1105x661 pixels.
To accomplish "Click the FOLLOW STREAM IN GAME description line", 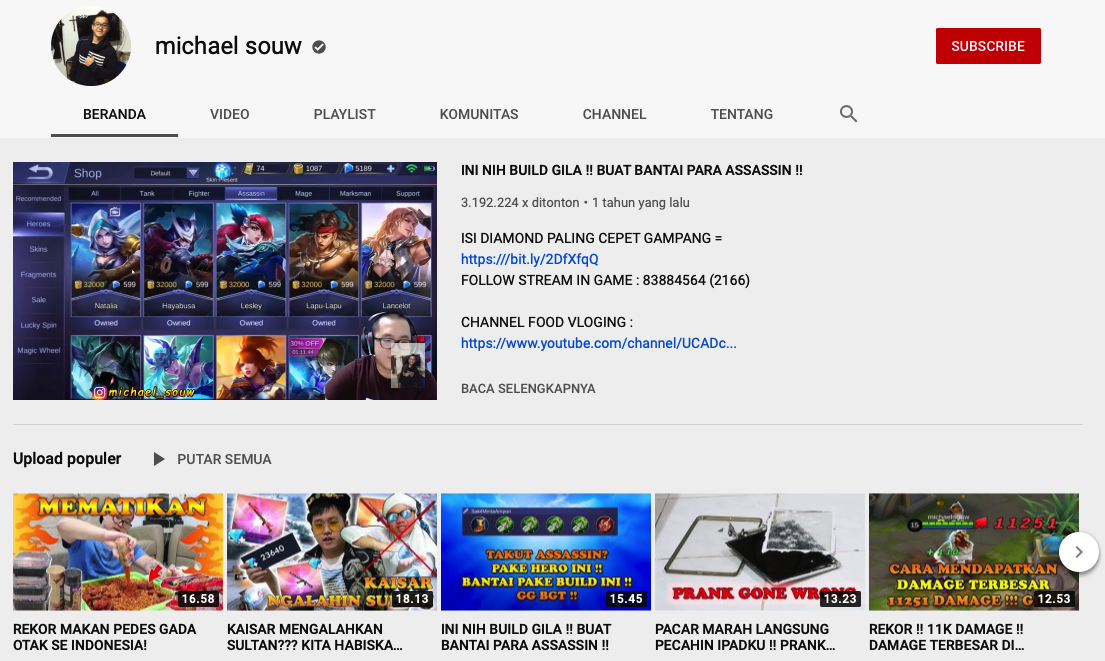I will tap(605, 280).
